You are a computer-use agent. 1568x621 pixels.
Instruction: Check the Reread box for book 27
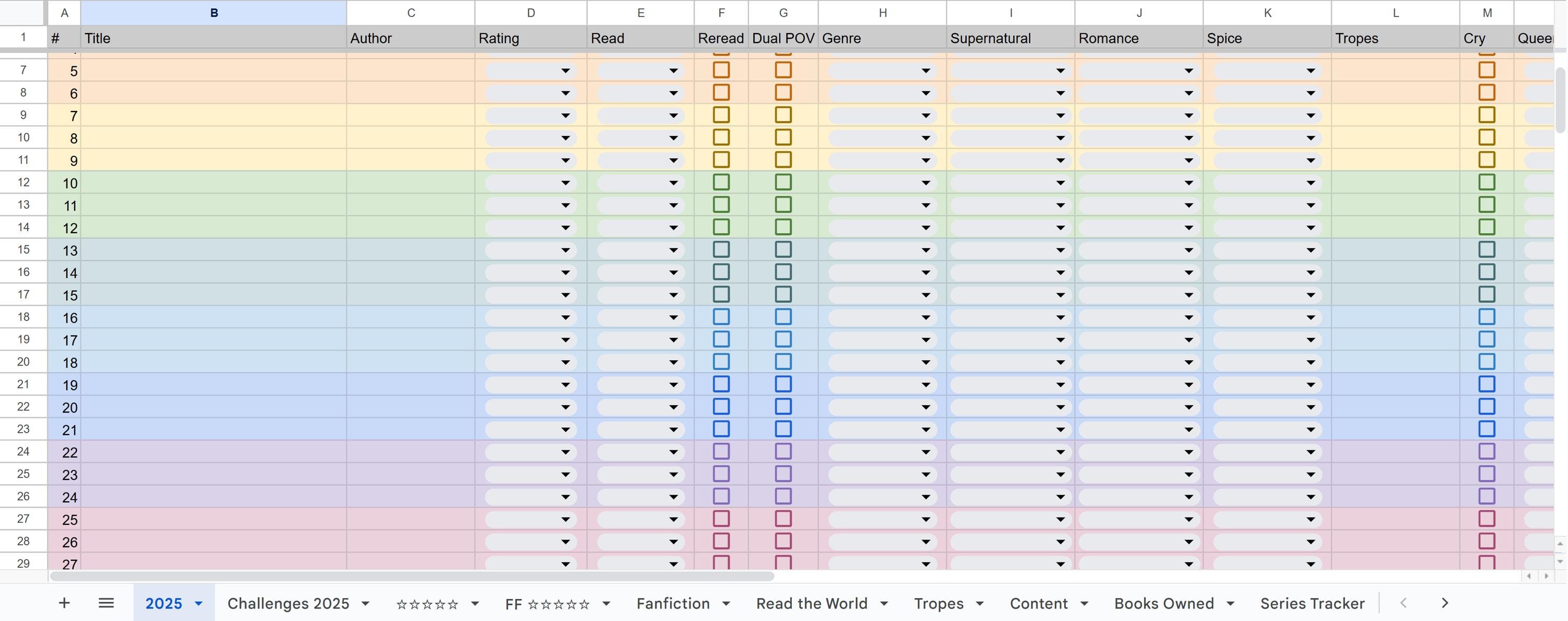pyautogui.click(x=722, y=563)
